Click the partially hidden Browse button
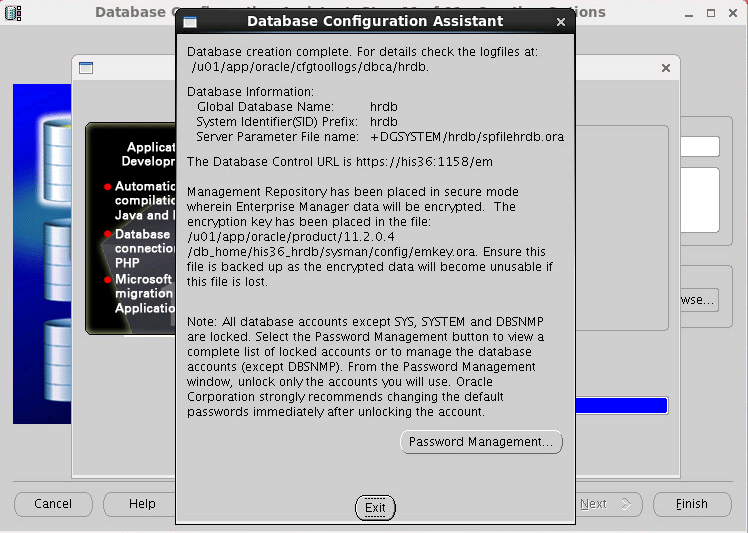 (698, 300)
